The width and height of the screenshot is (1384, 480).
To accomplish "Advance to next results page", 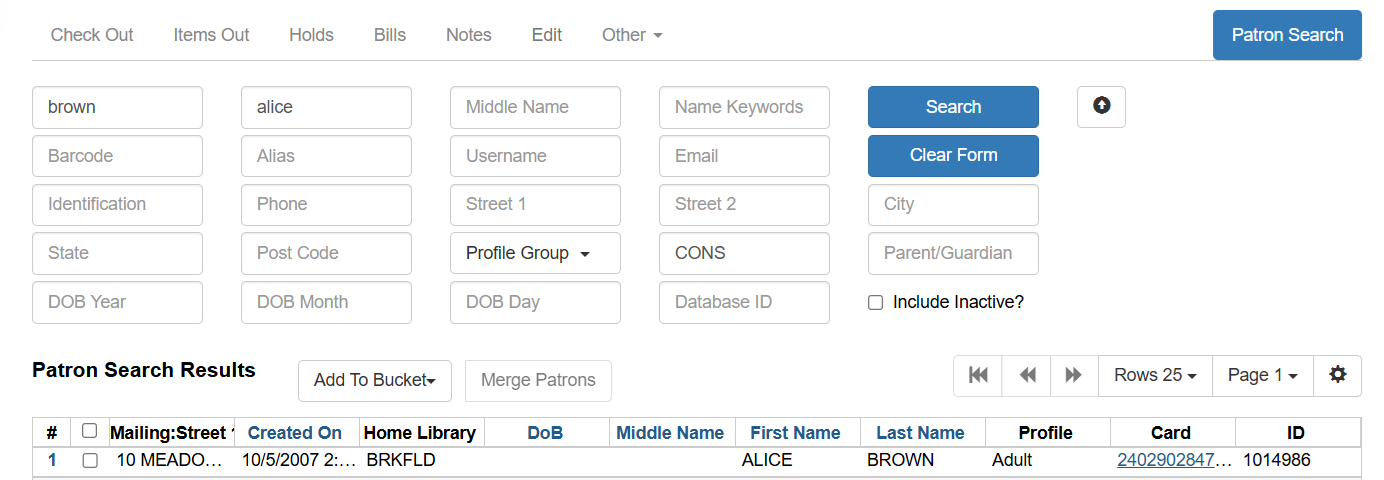I will tap(1073, 375).
